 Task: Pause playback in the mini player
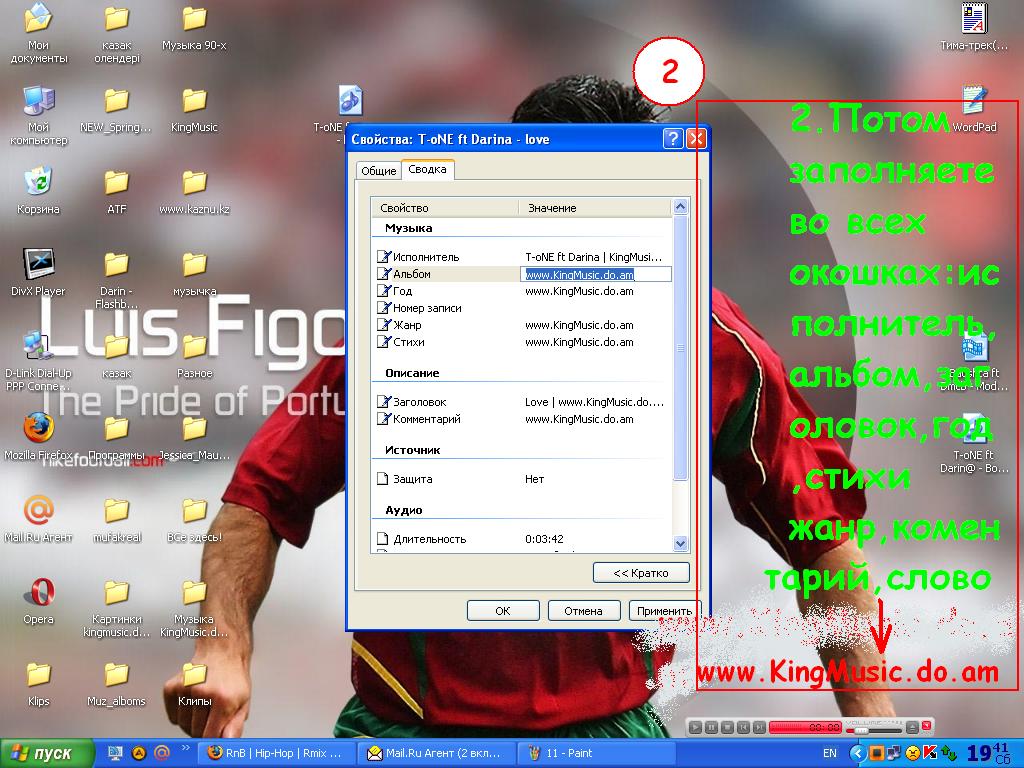[711, 727]
